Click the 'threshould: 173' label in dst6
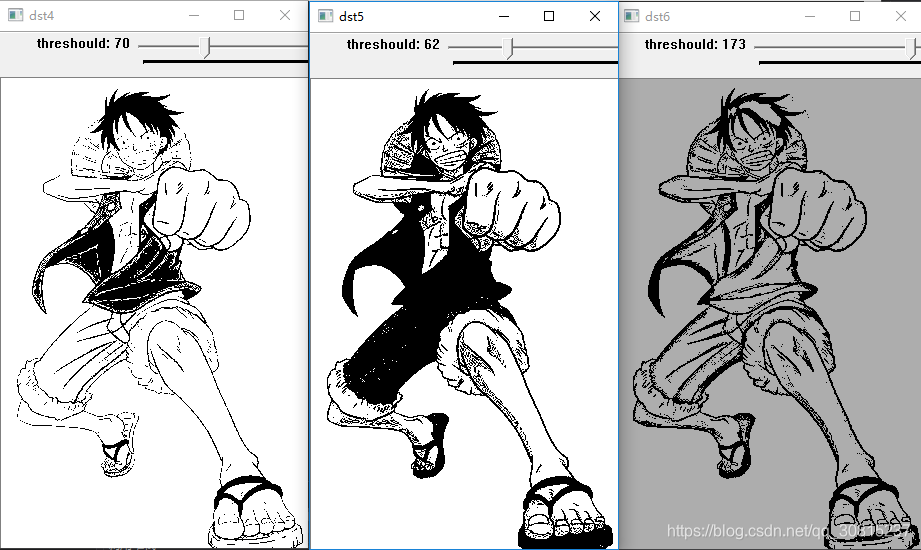 (695, 45)
